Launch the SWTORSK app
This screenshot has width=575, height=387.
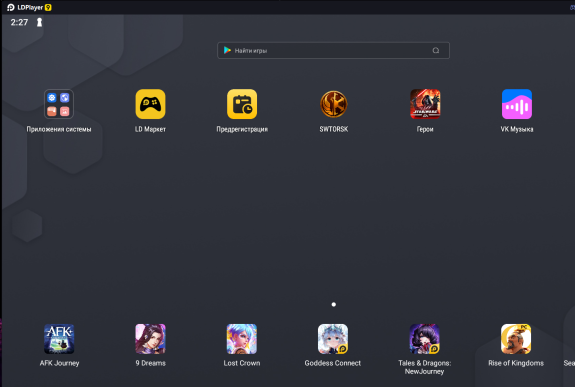(334, 104)
